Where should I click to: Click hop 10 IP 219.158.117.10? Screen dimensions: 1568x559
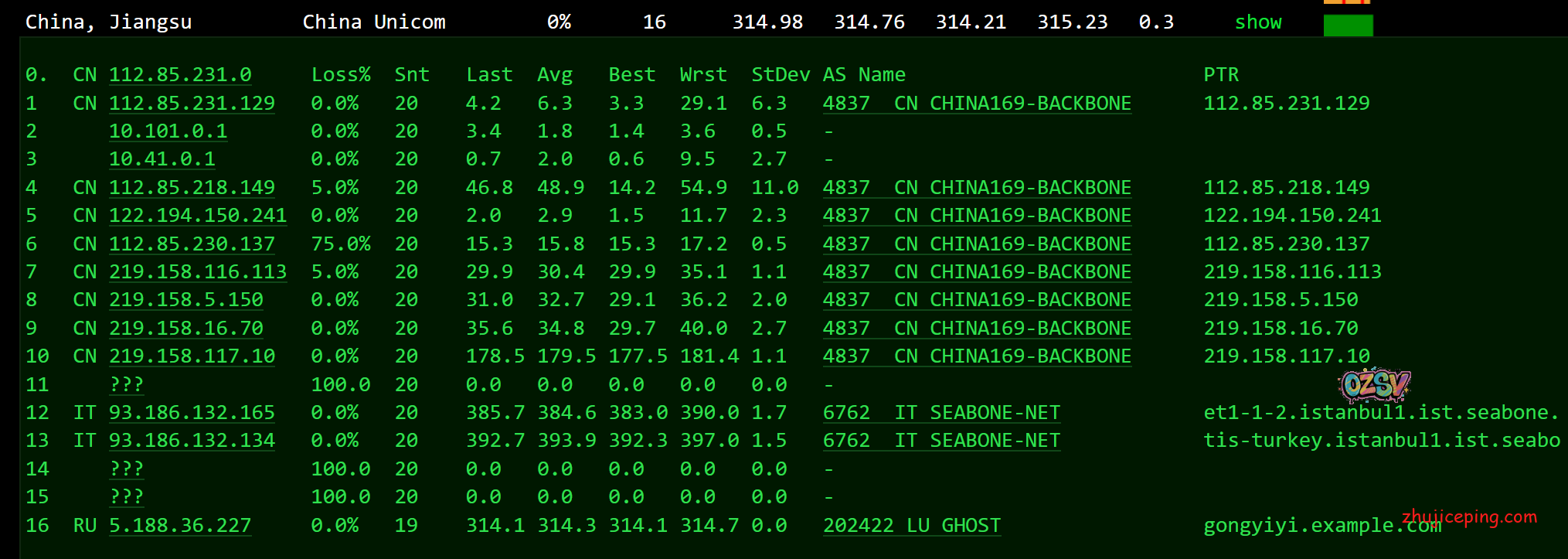tap(192, 356)
